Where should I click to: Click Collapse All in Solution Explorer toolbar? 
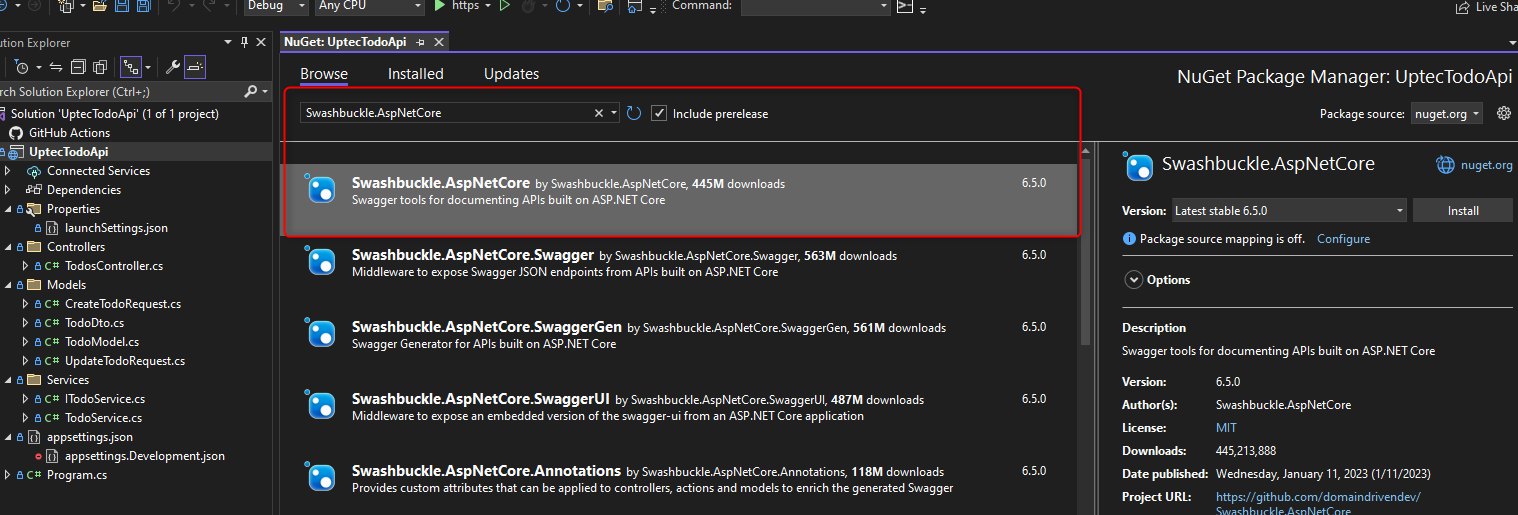tap(78, 67)
